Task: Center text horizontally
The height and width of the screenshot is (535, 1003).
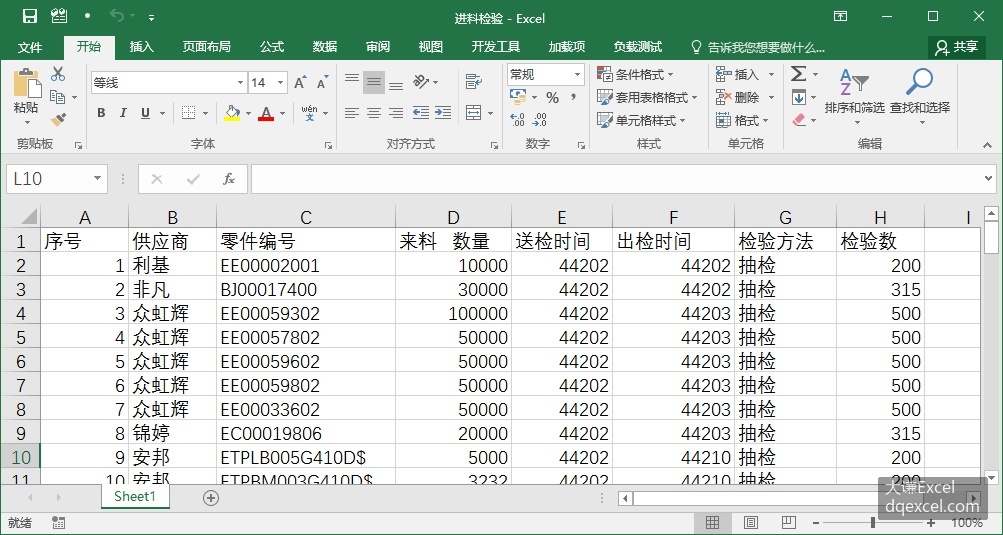Action: tap(374, 113)
